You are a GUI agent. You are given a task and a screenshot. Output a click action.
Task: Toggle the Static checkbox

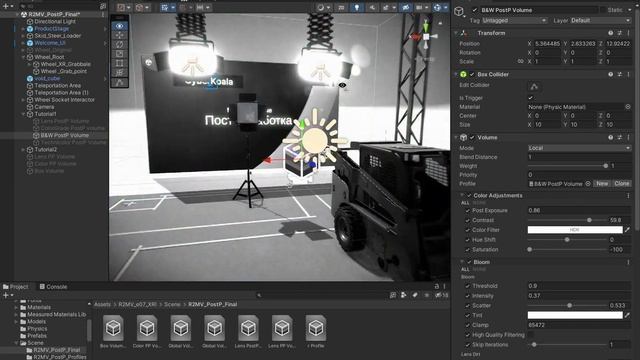(603, 10)
